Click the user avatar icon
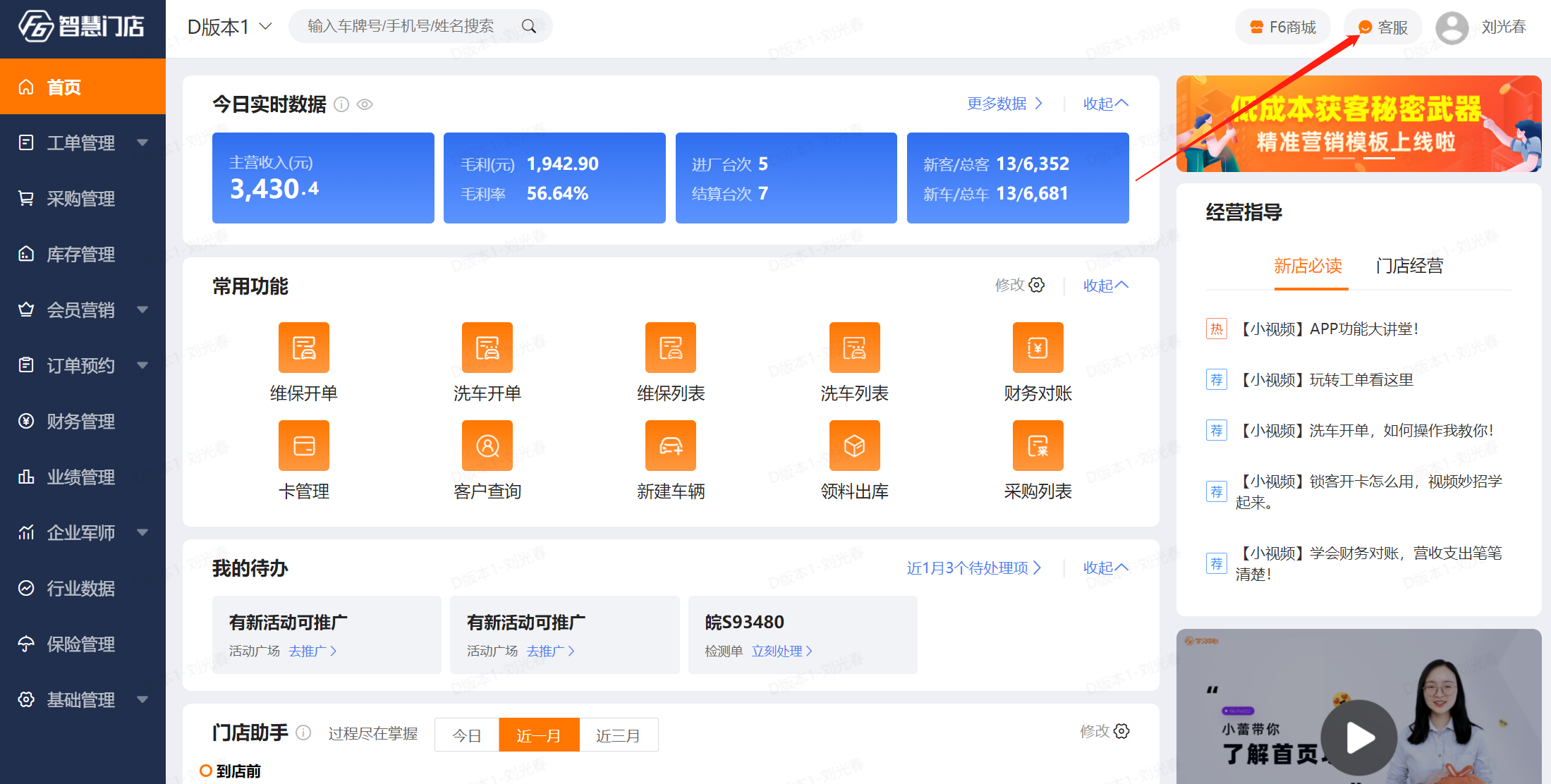Image resolution: width=1551 pixels, height=784 pixels. 1452,27
